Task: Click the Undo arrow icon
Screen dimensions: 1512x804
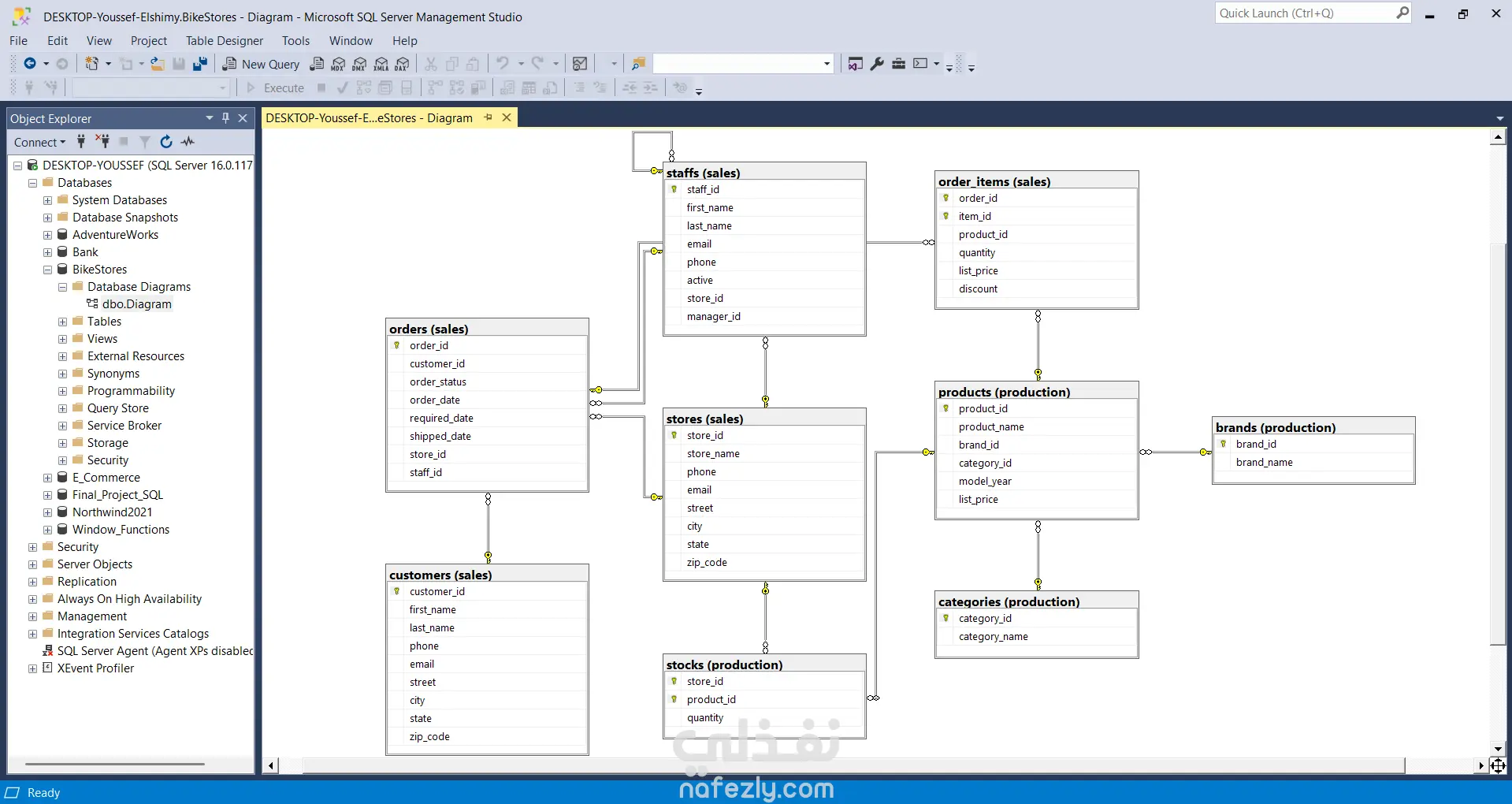Action: point(503,64)
